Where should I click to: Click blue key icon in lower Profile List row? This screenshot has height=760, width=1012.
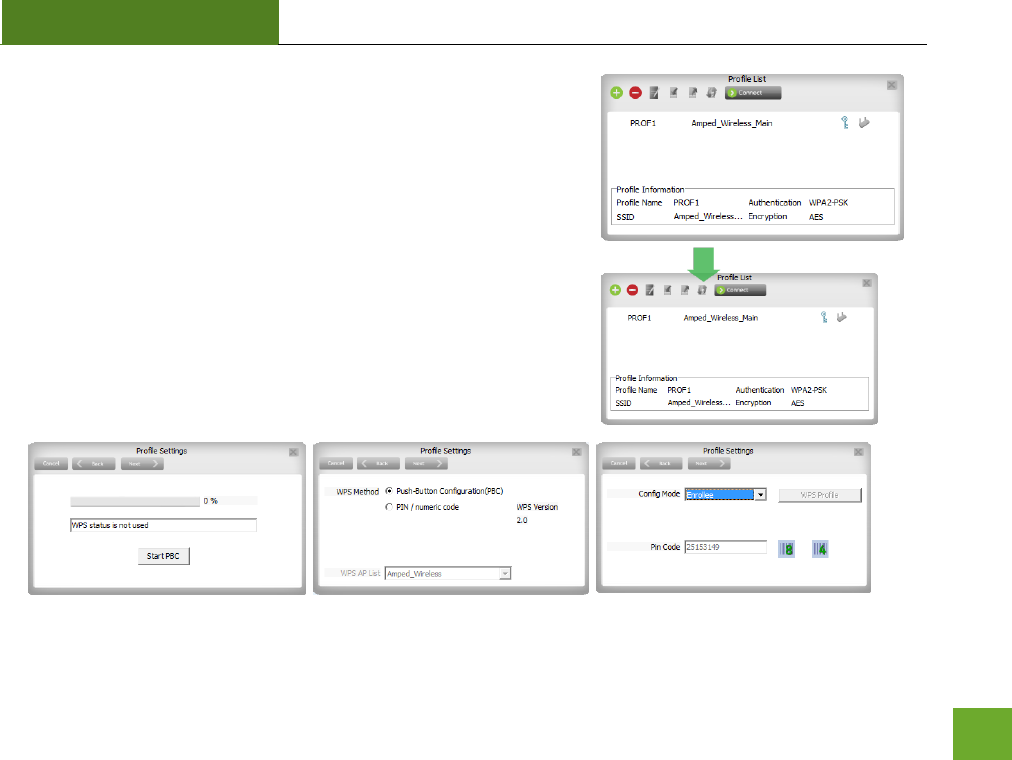[x=824, y=317]
